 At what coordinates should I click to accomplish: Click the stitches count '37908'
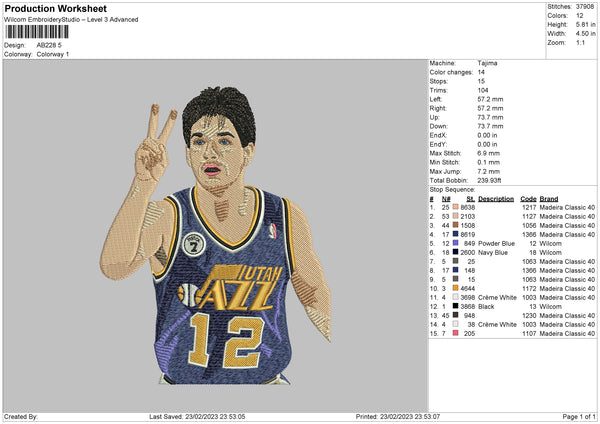pos(585,7)
